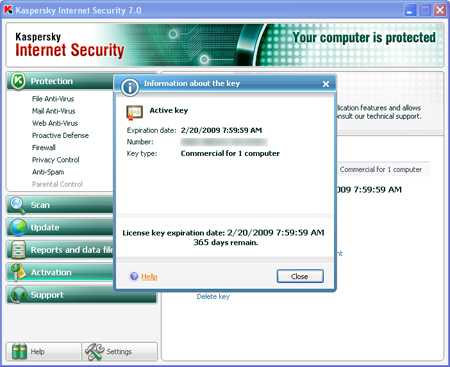Click 'Commercial for 1 computer' in main window
Viewport: 450px width, 367px height.
[x=381, y=169]
